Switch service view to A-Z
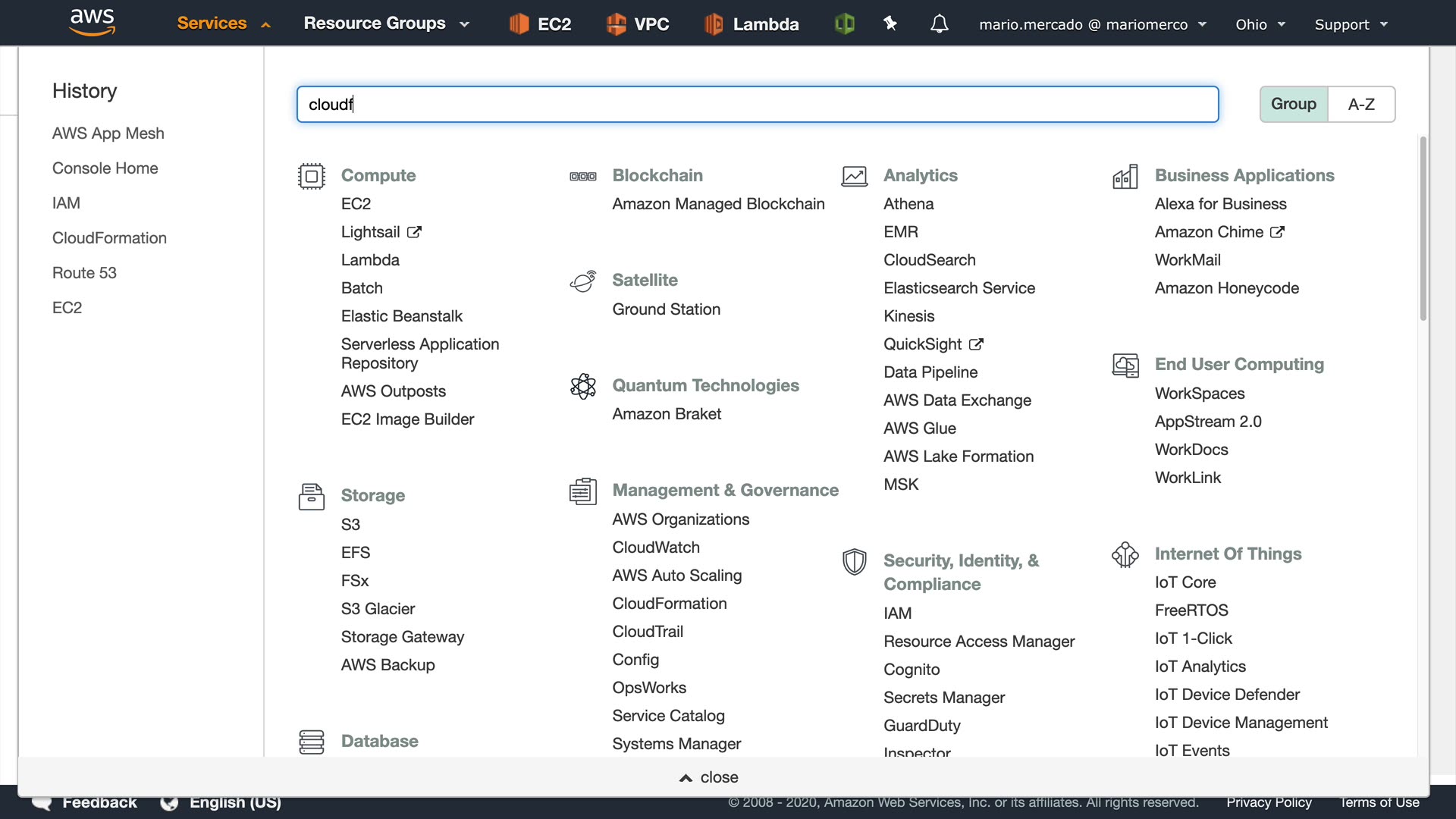 [x=1360, y=104]
